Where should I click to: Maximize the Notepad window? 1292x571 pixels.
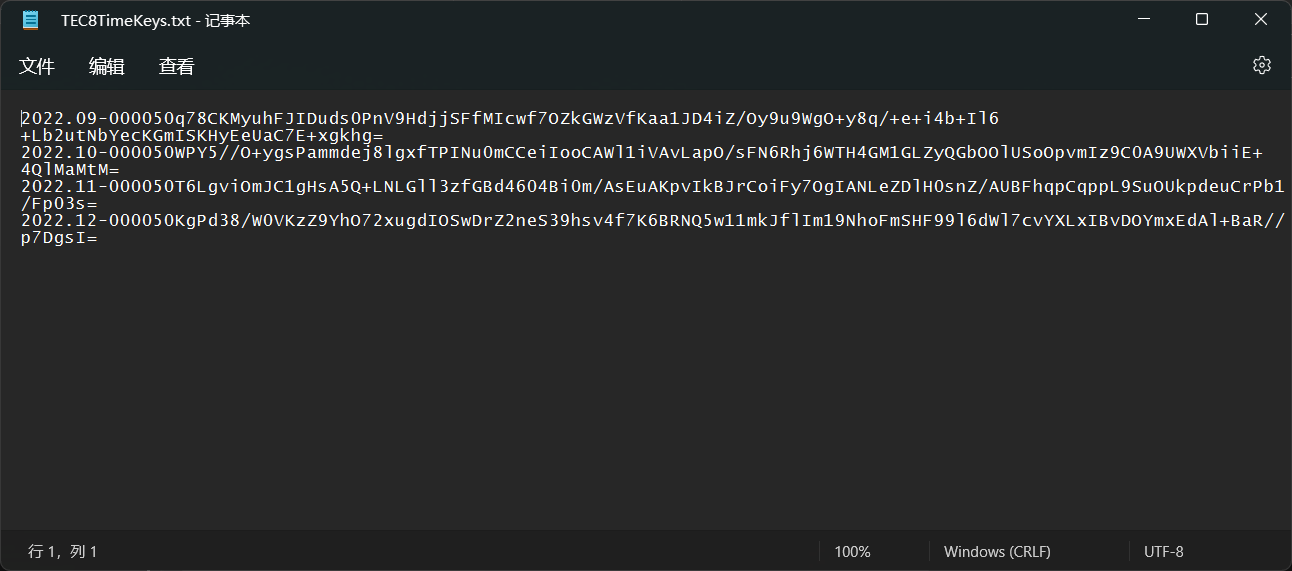(x=1202, y=20)
